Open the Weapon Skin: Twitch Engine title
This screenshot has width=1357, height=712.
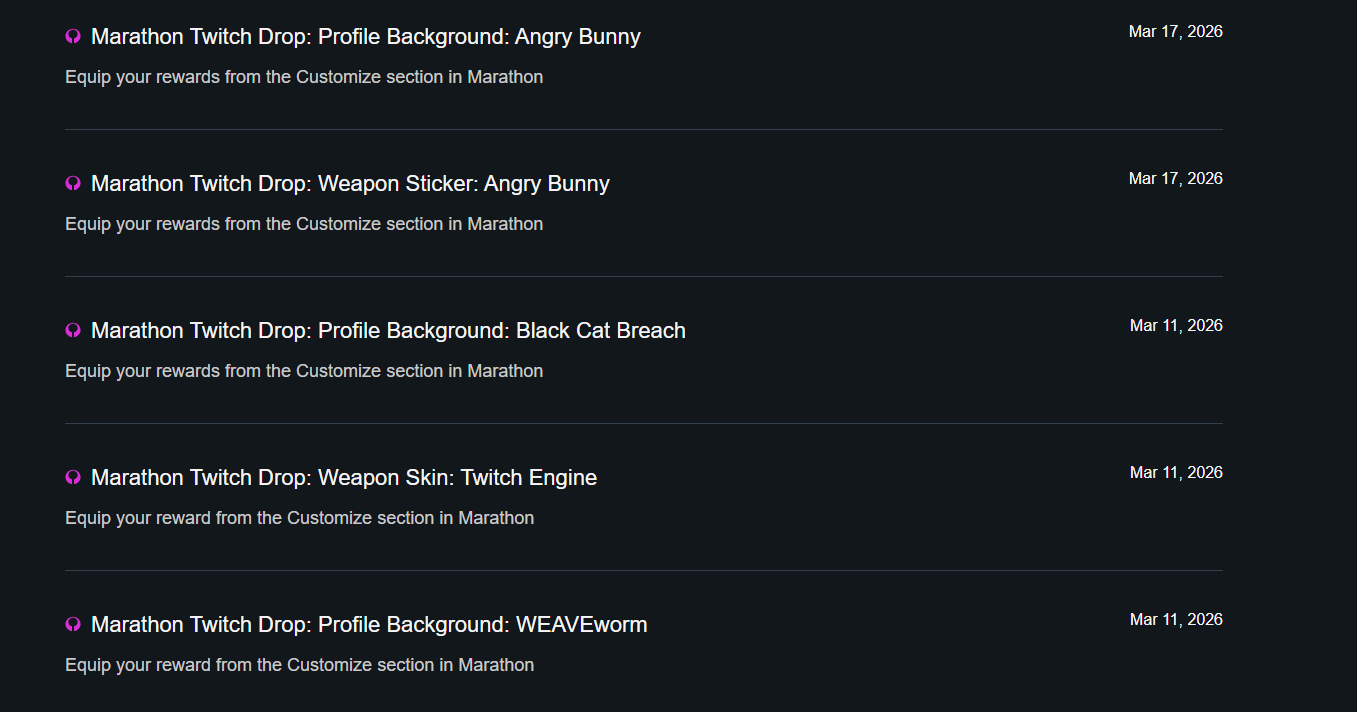(x=344, y=478)
